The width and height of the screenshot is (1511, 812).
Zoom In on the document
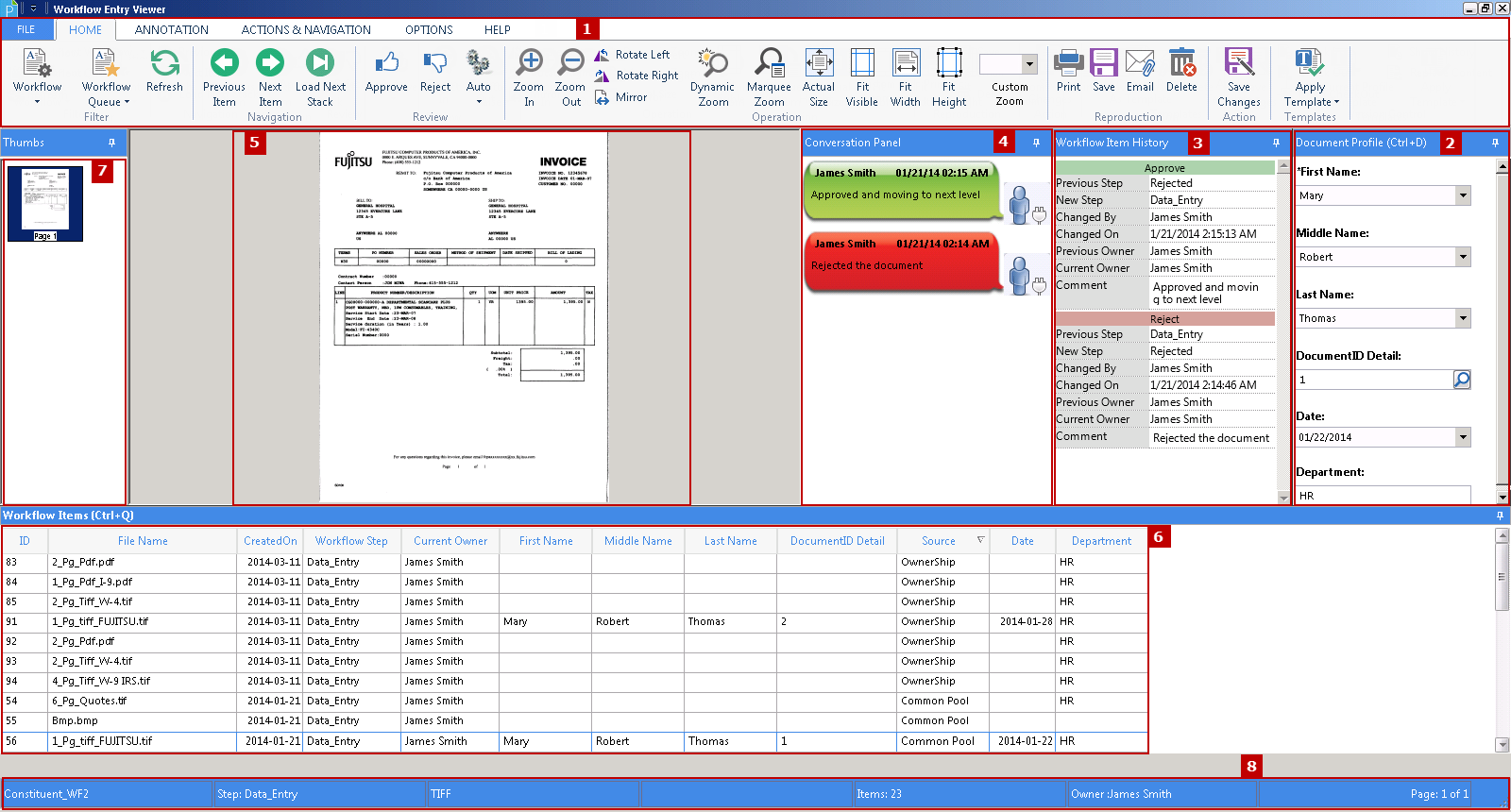tap(529, 76)
